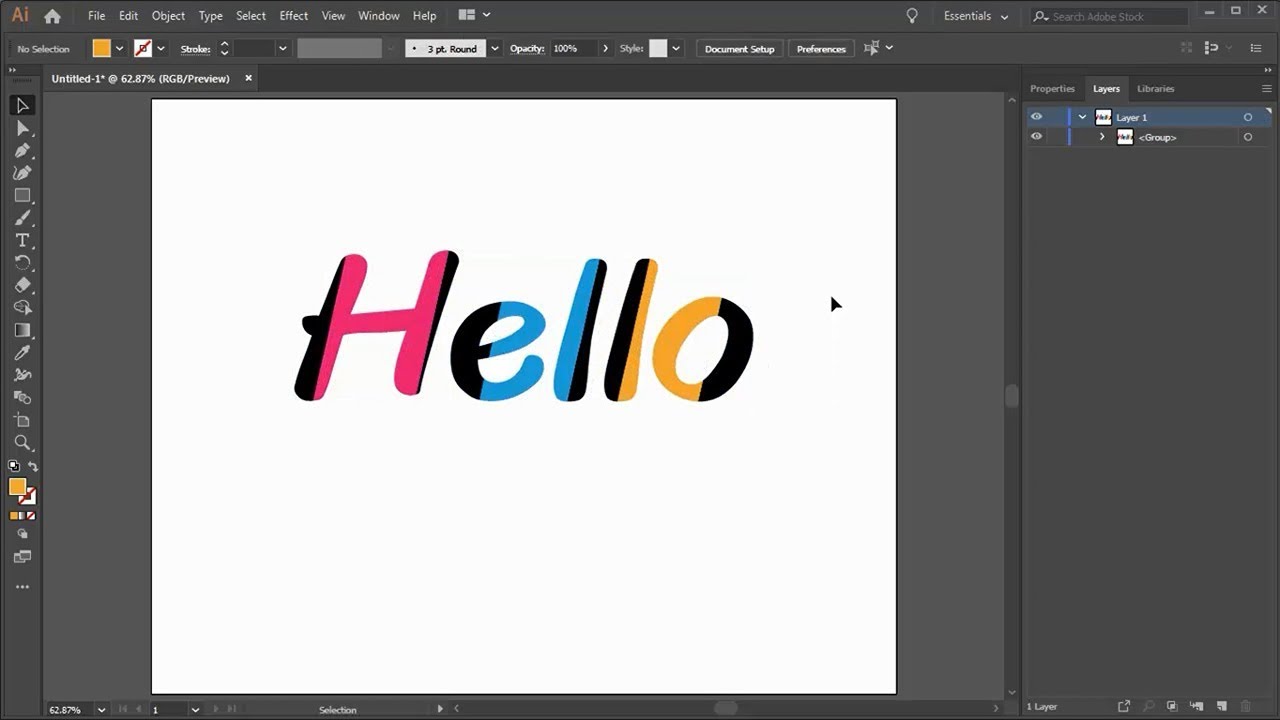Toggle visibility of Group sublayer

coord(1036,137)
